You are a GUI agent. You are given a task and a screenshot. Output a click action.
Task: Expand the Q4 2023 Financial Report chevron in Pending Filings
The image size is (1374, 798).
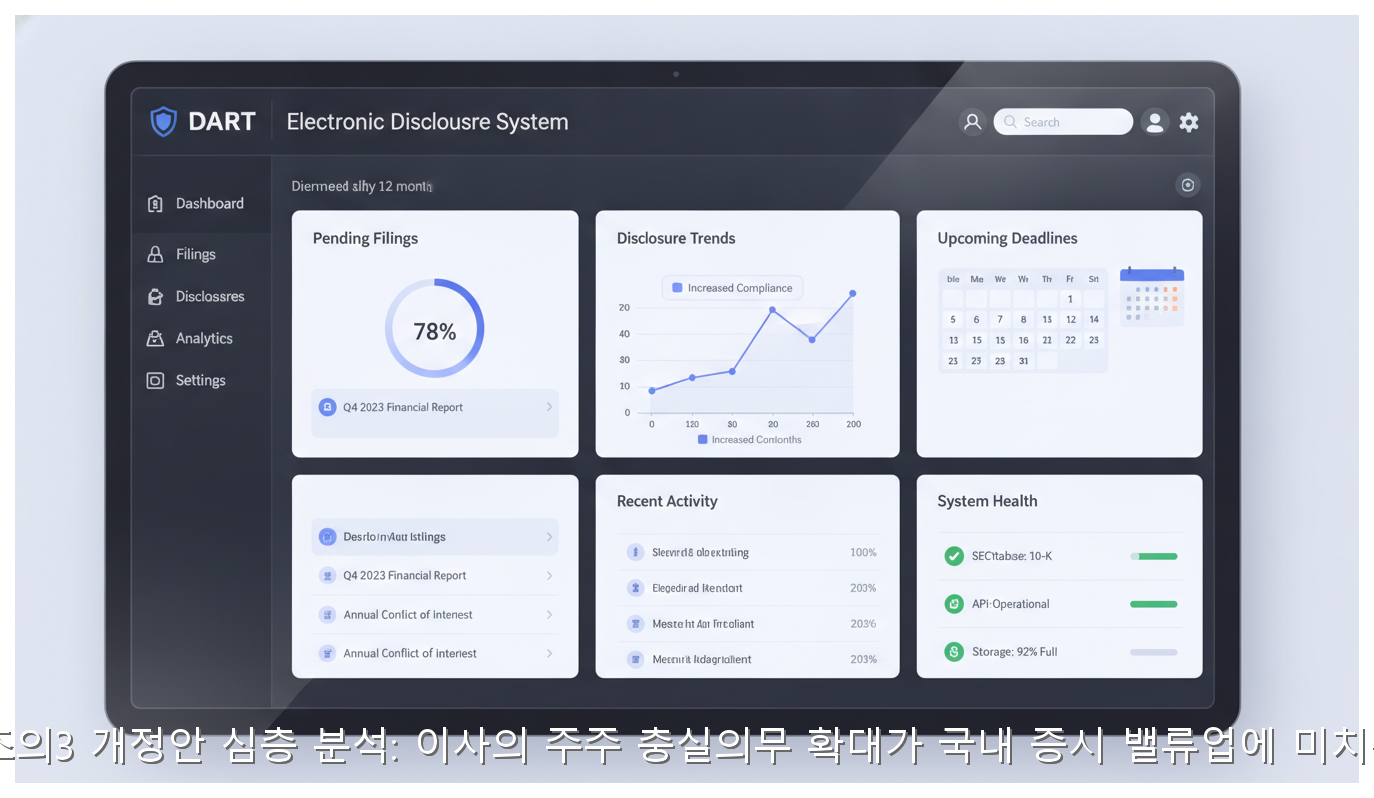549,407
